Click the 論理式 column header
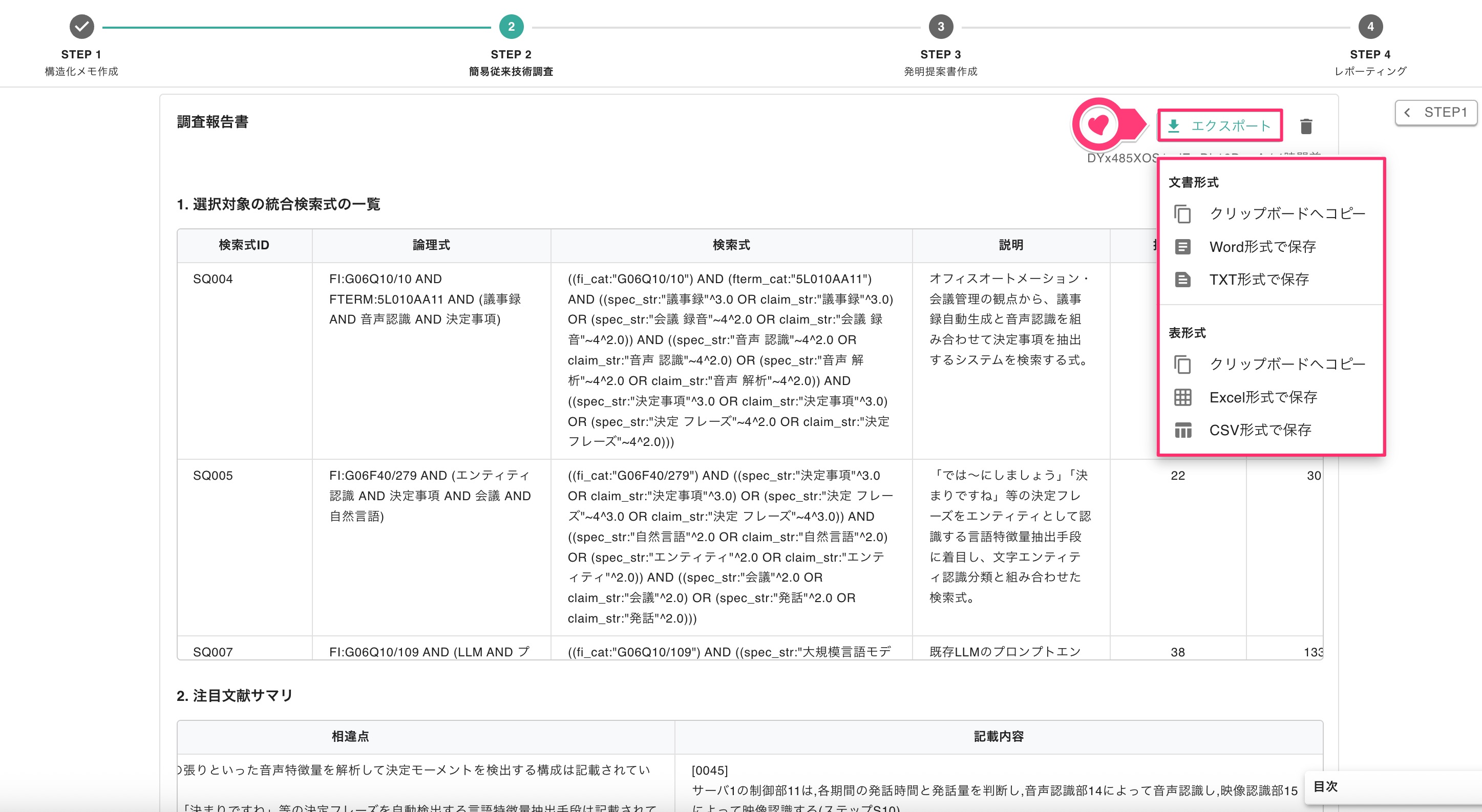This screenshot has width=1482, height=812. (x=432, y=246)
